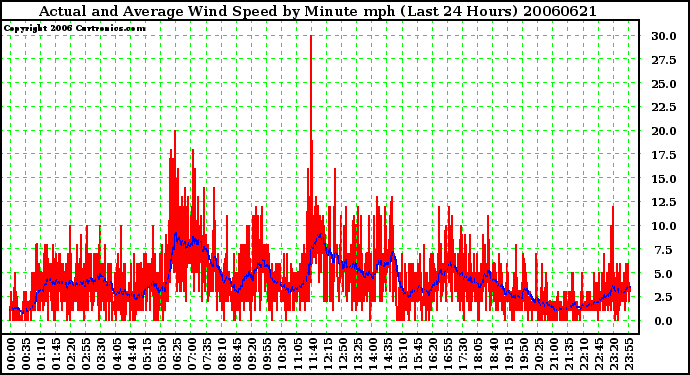Image resolution: width=690 pixels, height=375 pixels.
Task: Click the 22:10 time label
Action: point(584,354)
